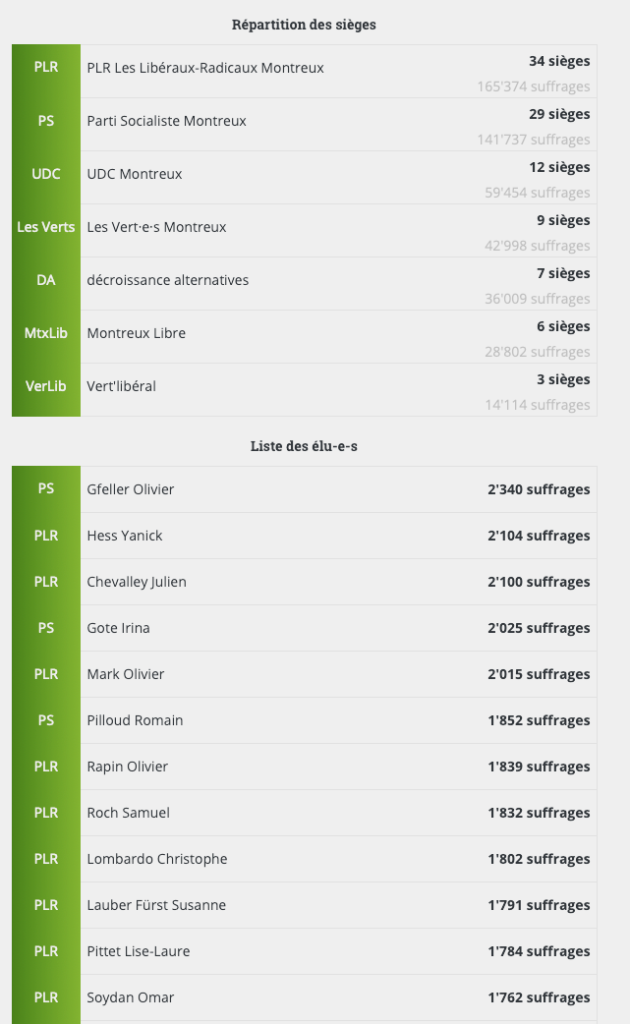
Task: Select the décroissance alternatives party name
Action: coord(167,280)
